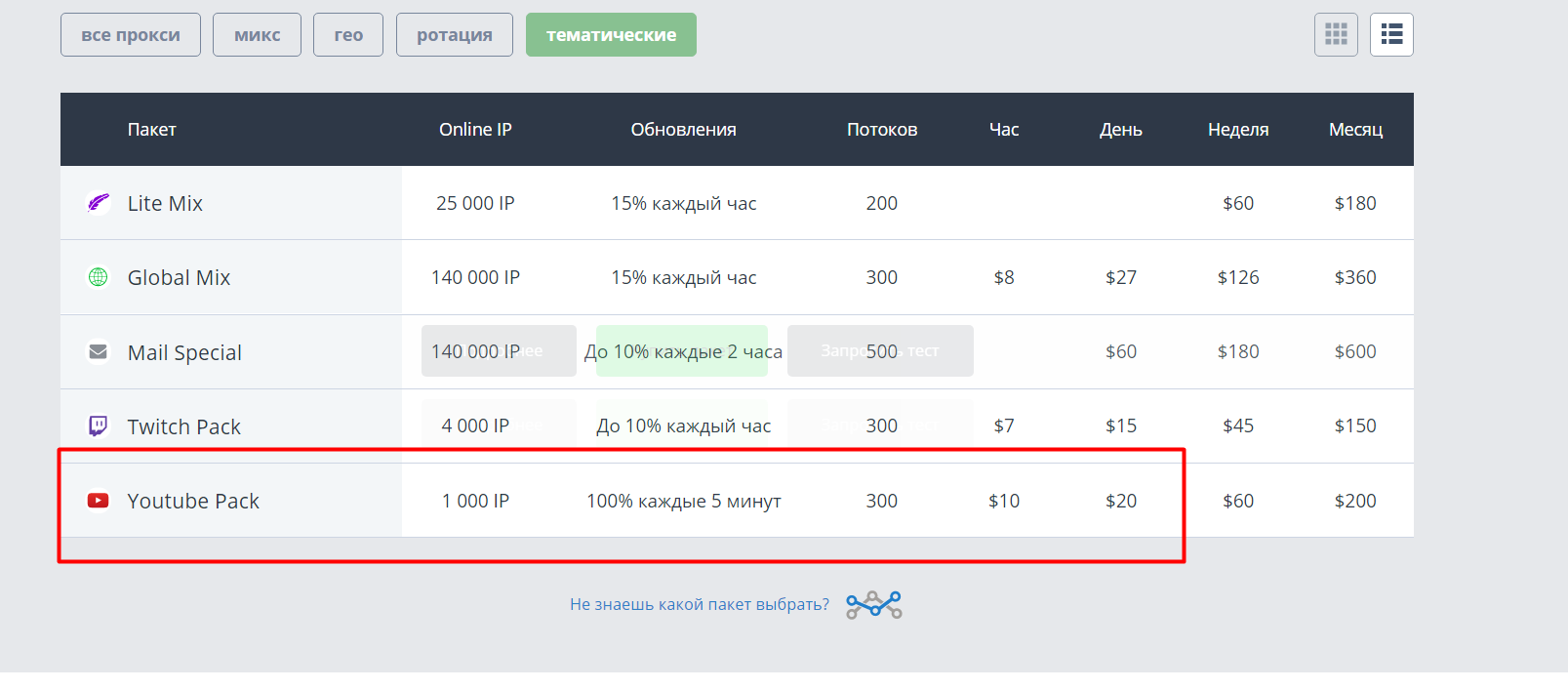
Task: Select the "микс" filter tab
Action: [x=257, y=35]
